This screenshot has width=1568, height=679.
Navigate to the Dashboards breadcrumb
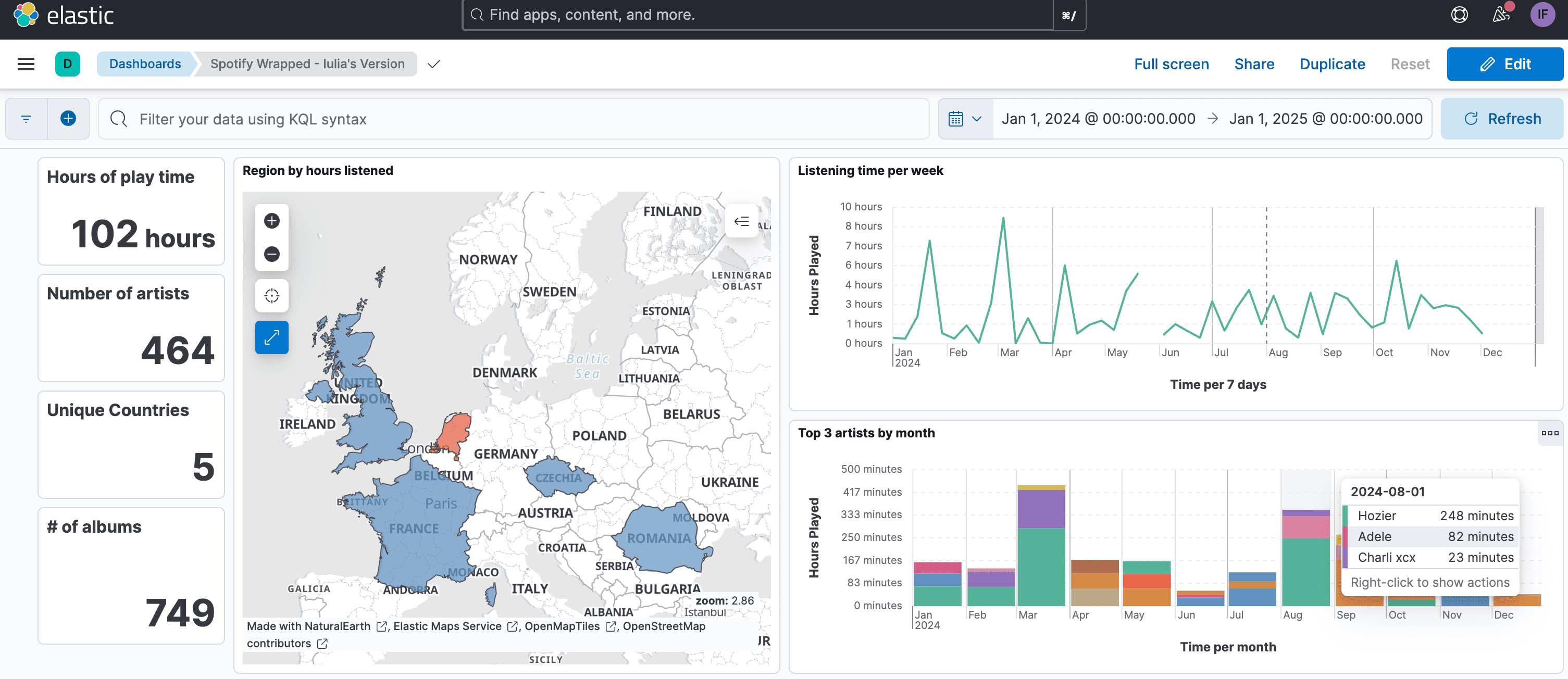coord(145,64)
